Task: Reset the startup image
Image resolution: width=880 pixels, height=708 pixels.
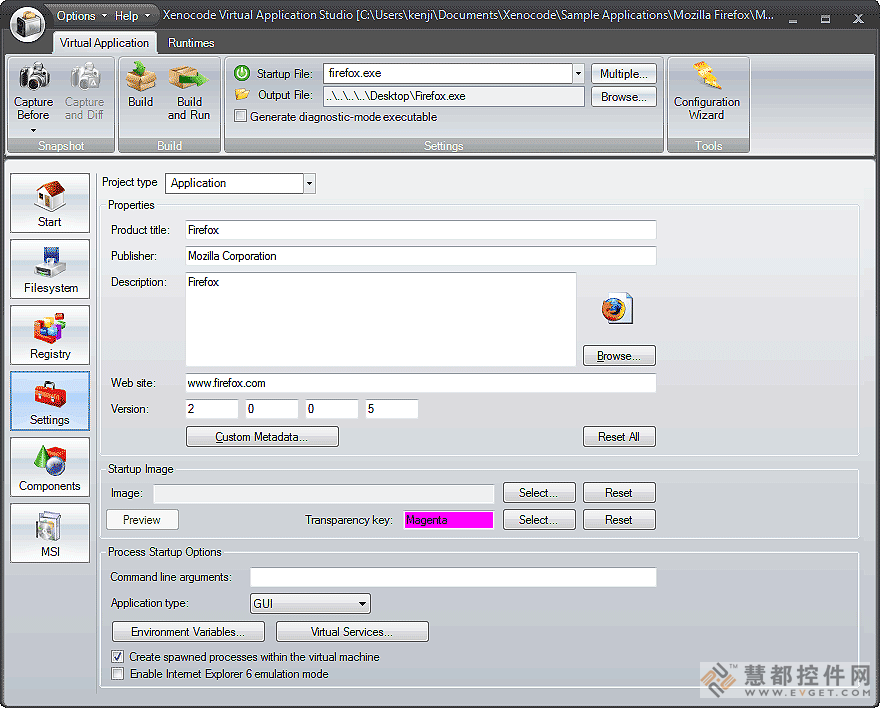Action: point(619,493)
